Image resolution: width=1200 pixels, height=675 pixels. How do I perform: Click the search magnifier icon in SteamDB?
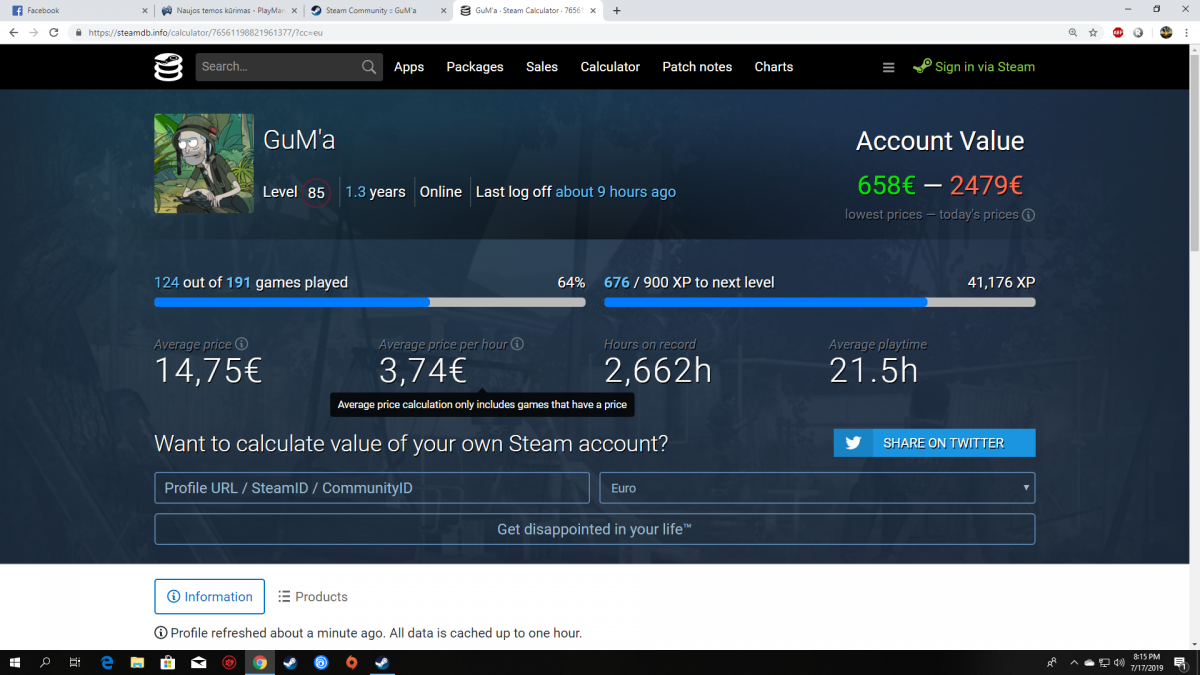click(x=370, y=67)
